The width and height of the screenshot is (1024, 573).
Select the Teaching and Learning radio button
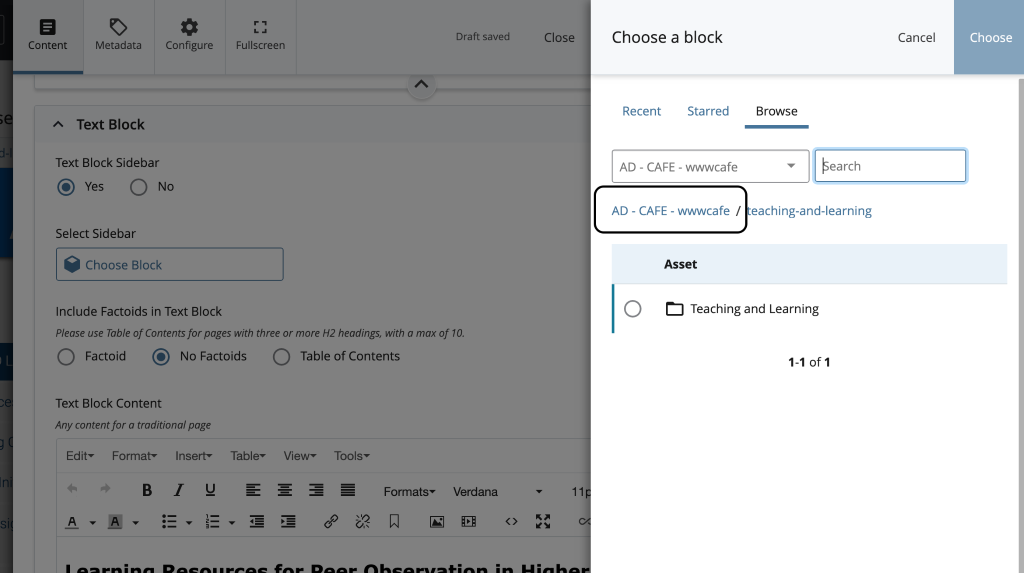632,309
